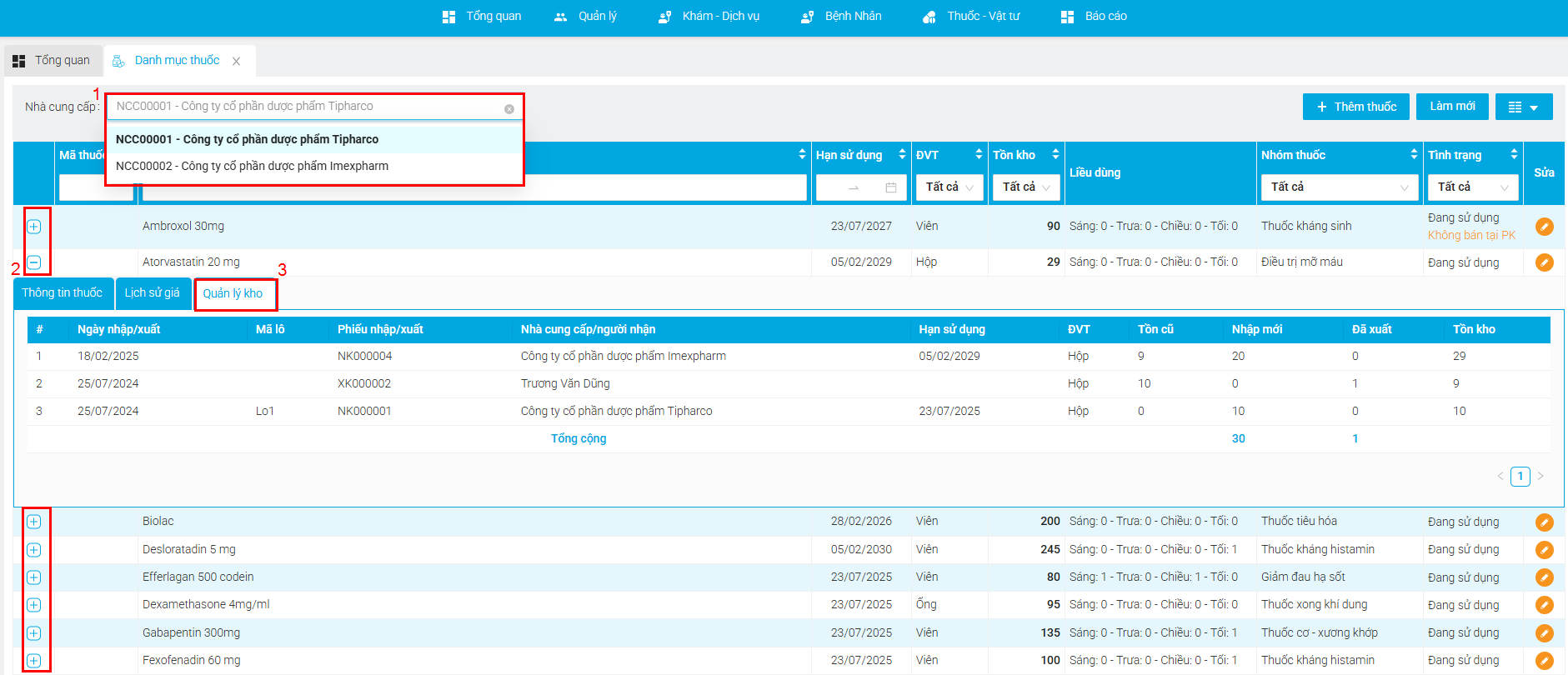Open the Lịch sử giá tab

(153, 293)
